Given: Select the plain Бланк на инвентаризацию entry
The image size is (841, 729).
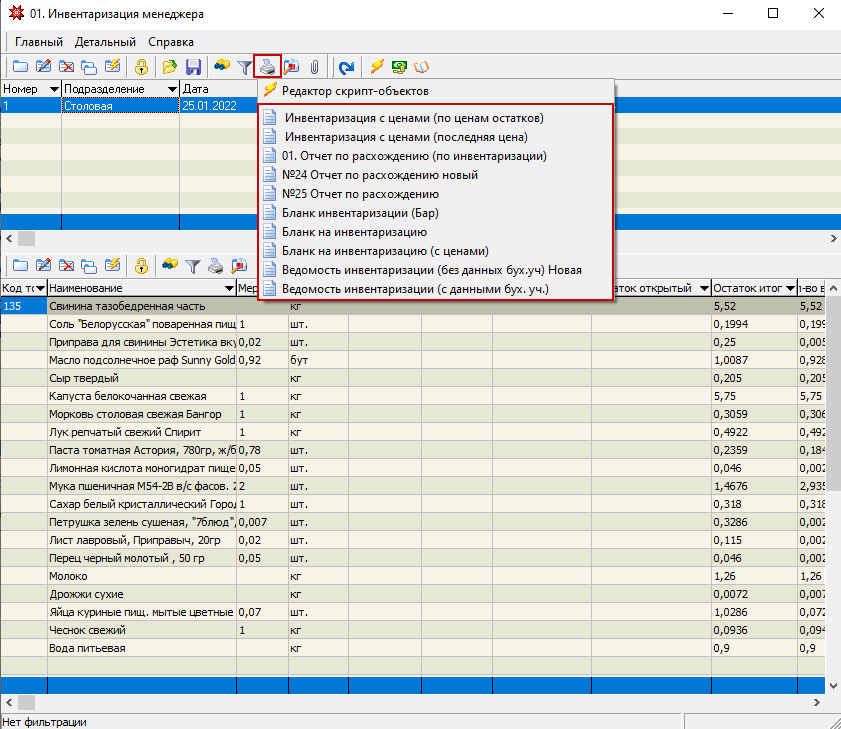Looking at the screenshot, I should click(x=436, y=232).
